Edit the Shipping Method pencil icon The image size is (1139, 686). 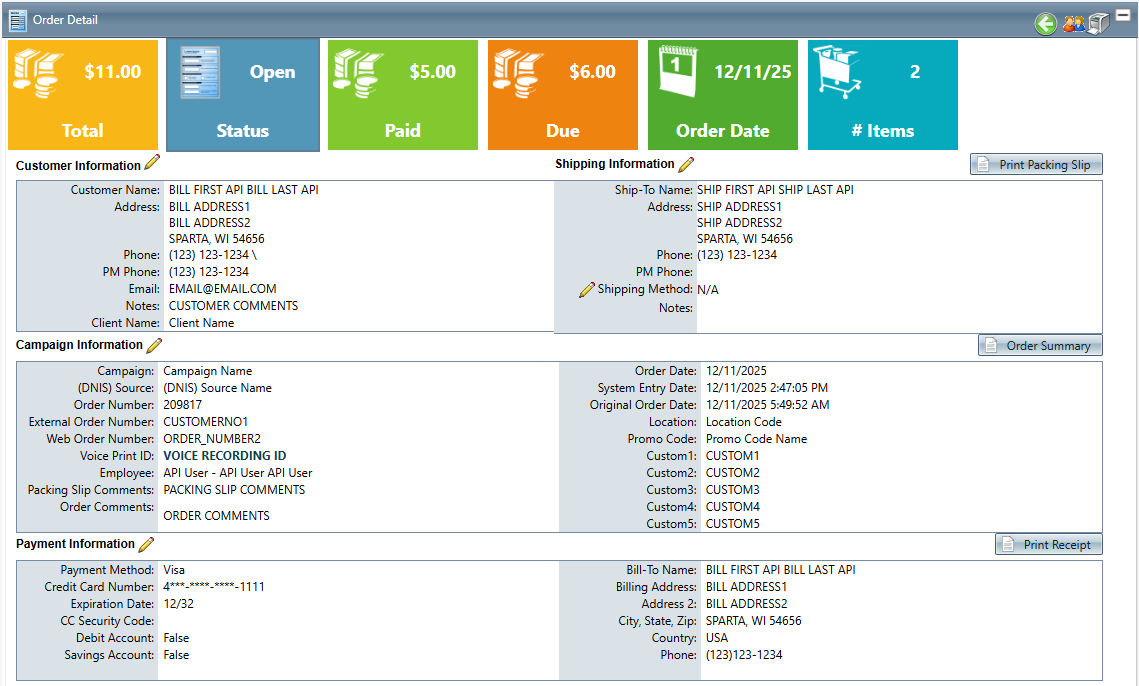587,290
